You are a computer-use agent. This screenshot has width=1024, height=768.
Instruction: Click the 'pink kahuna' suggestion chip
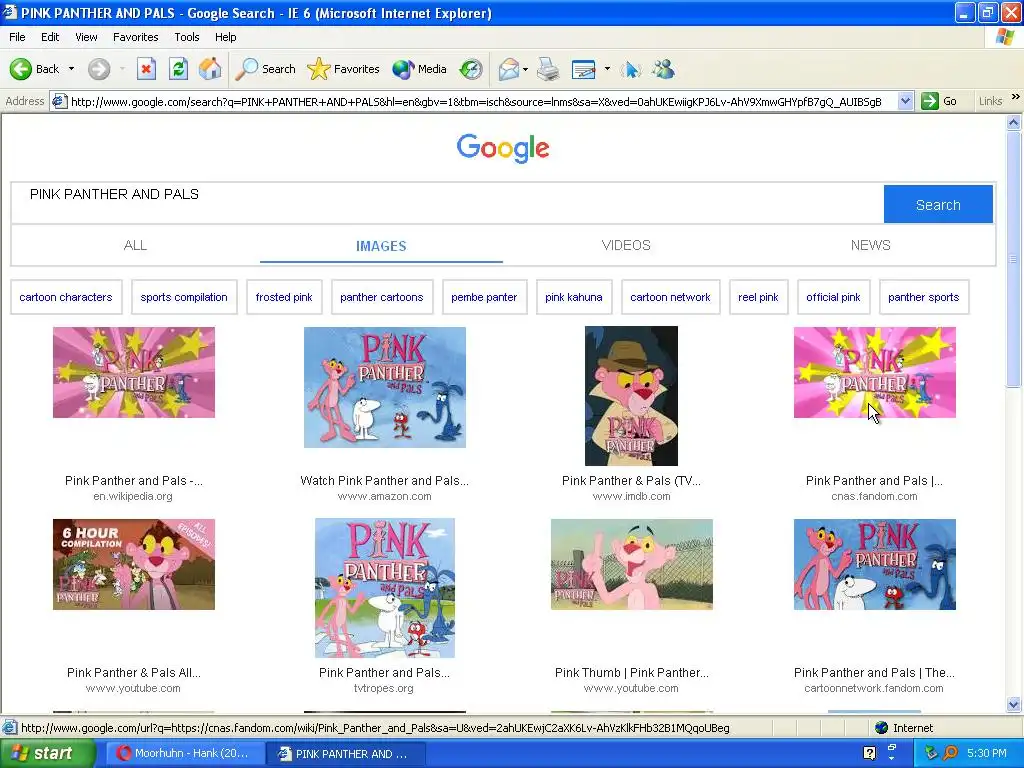click(574, 297)
